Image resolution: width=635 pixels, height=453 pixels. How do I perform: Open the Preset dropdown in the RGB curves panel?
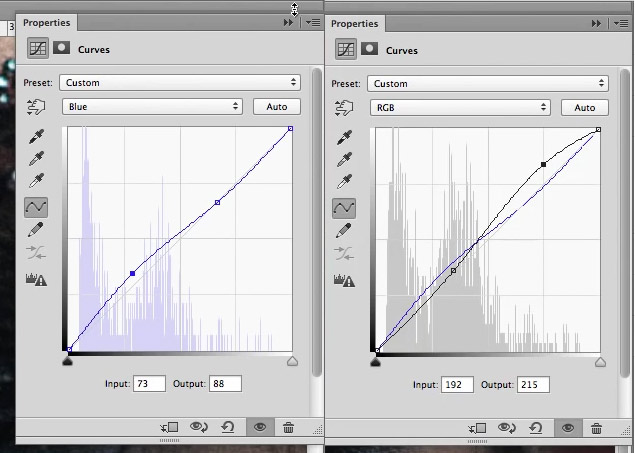488,84
